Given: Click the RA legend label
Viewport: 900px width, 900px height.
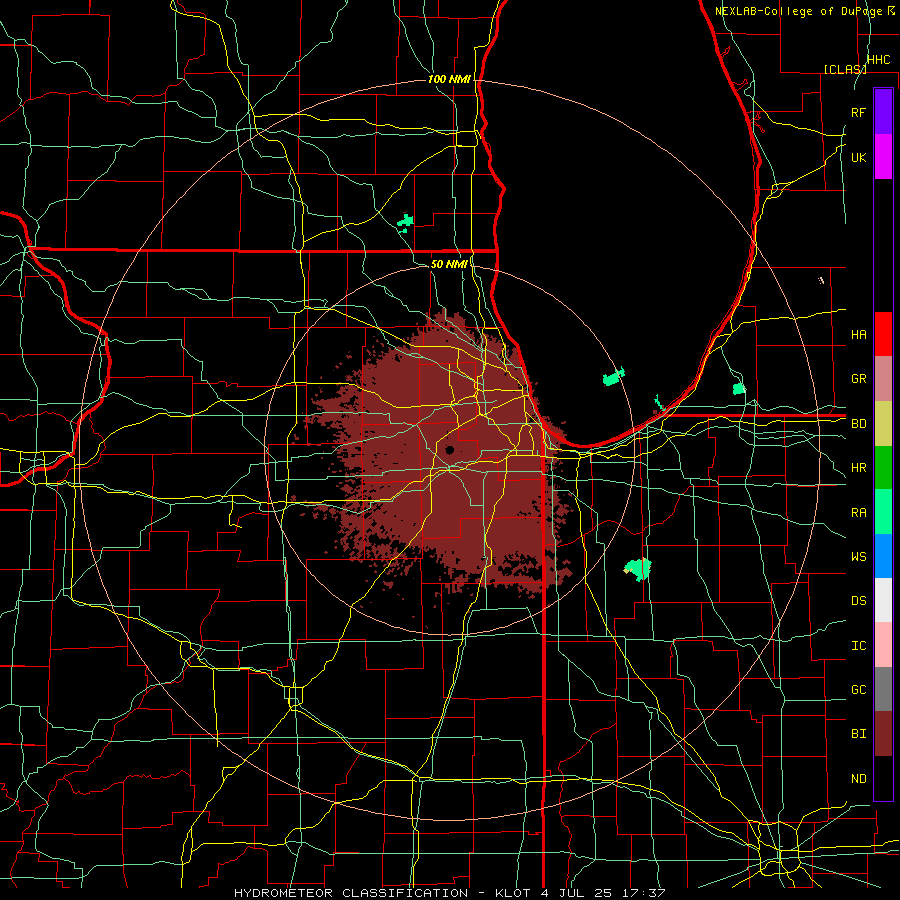Looking at the screenshot, I should click(x=858, y=513).
